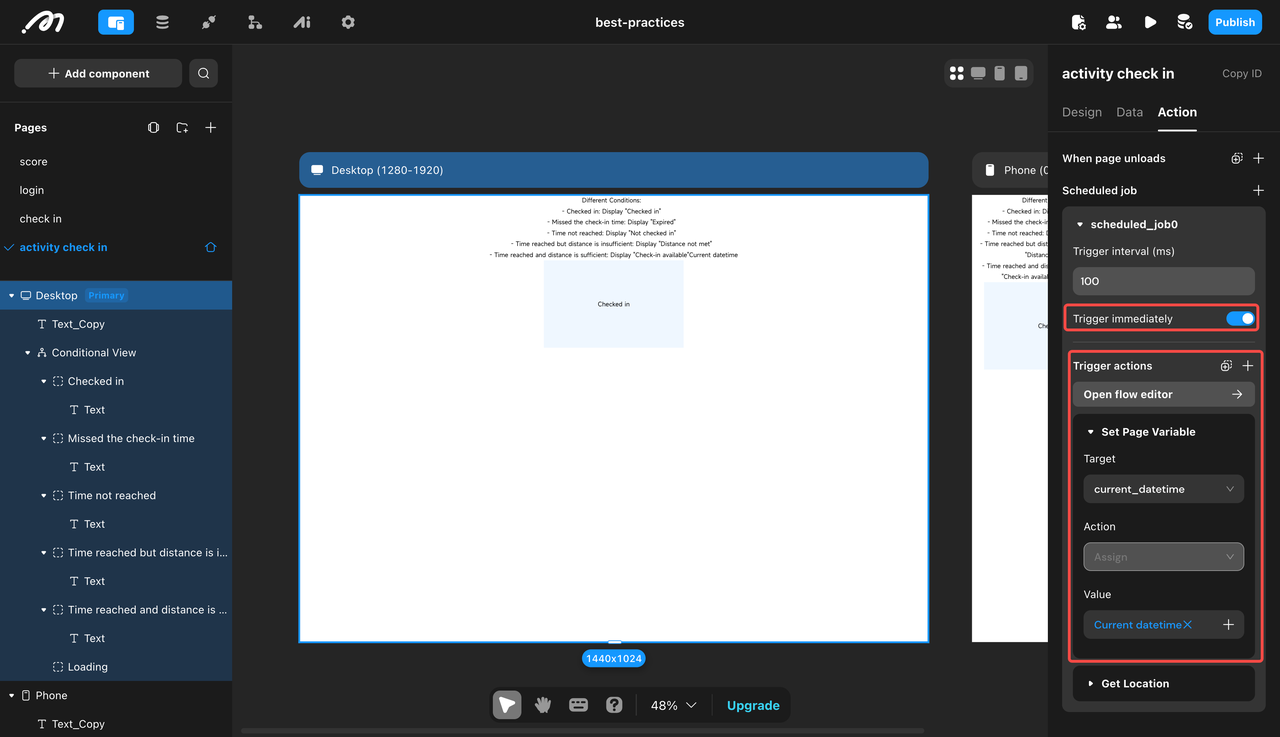
Task: Click the Momen logo
Action: pos(43,22)
